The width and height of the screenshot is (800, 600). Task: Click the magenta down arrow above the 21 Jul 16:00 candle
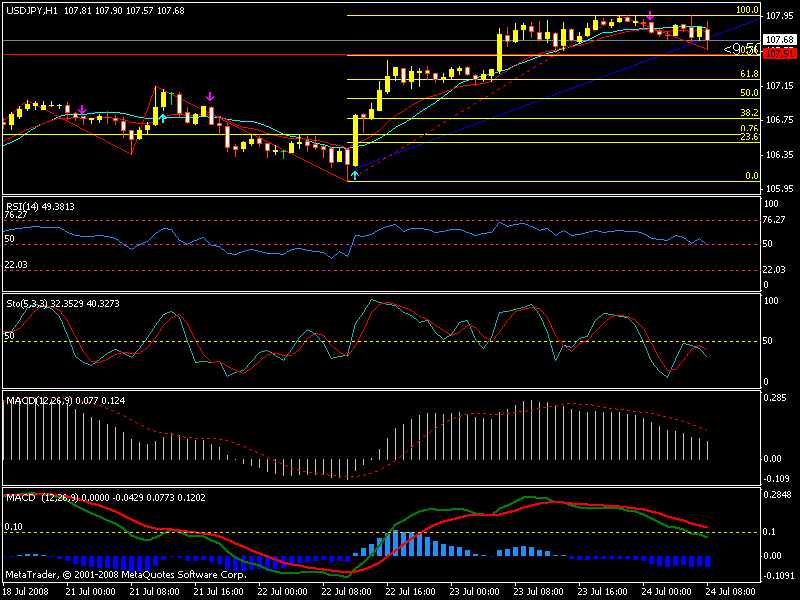click(x=210, y=96)
